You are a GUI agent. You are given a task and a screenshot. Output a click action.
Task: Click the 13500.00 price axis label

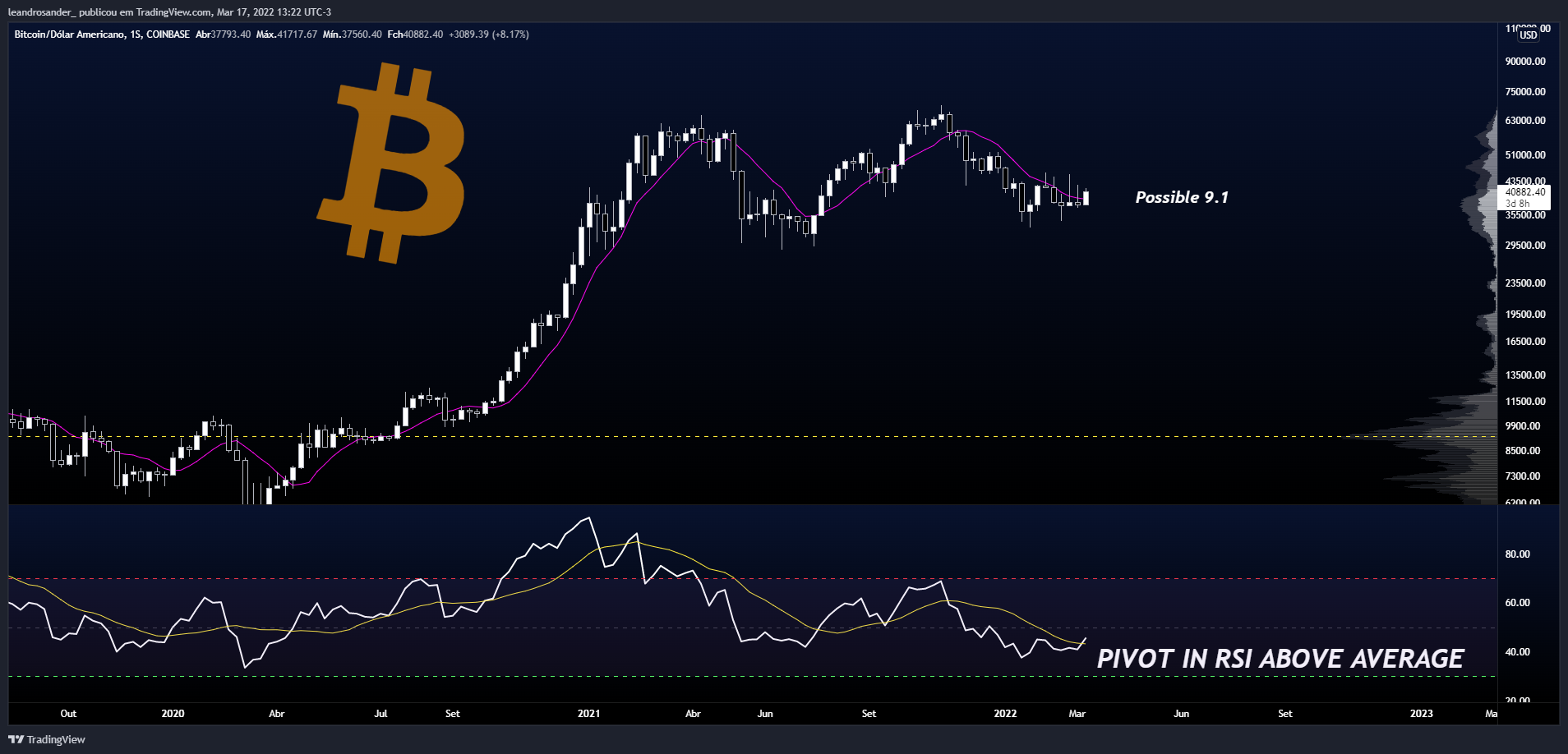[1525, 375]
